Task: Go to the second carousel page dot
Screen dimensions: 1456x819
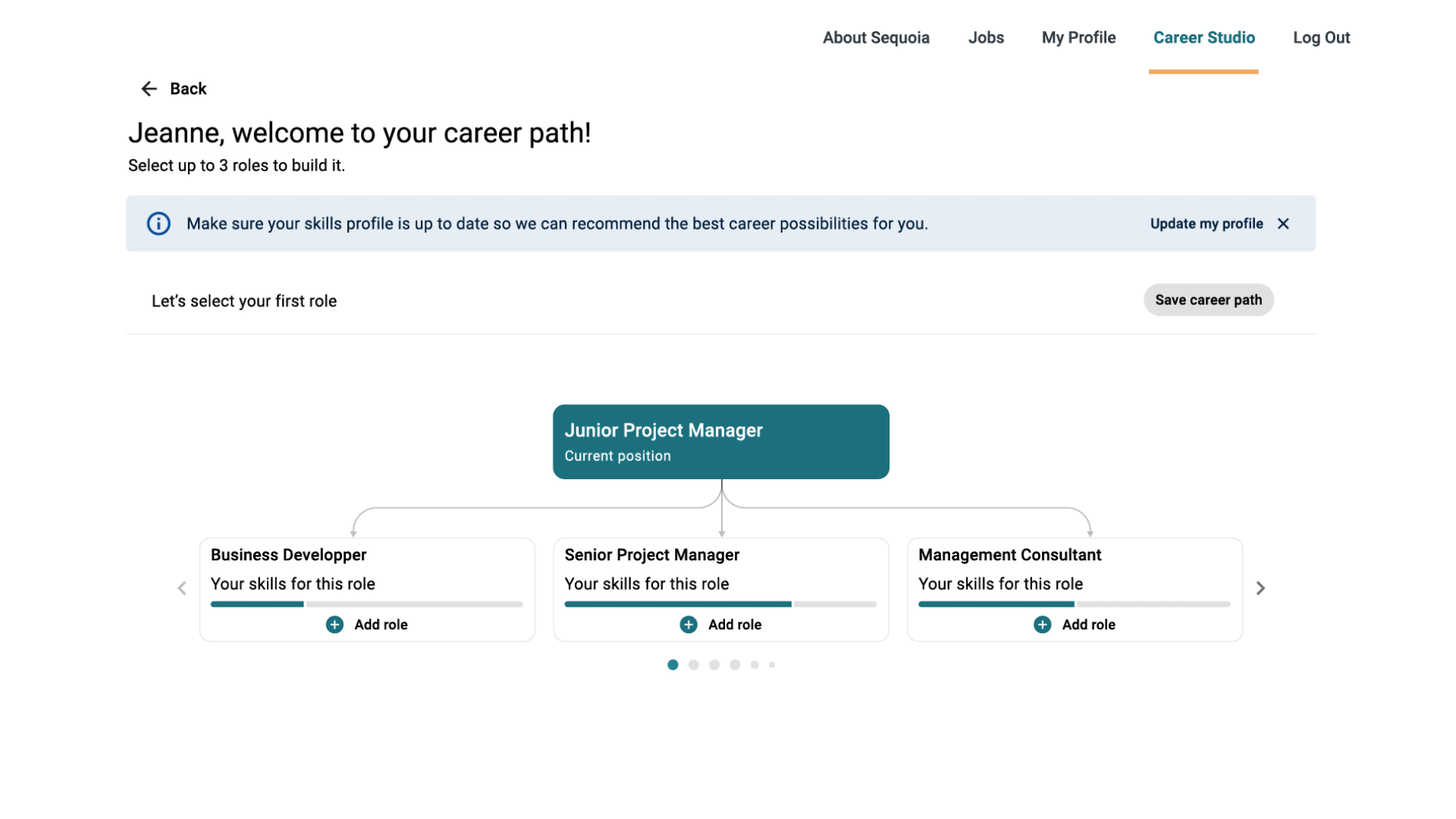Action: [694, 665]
